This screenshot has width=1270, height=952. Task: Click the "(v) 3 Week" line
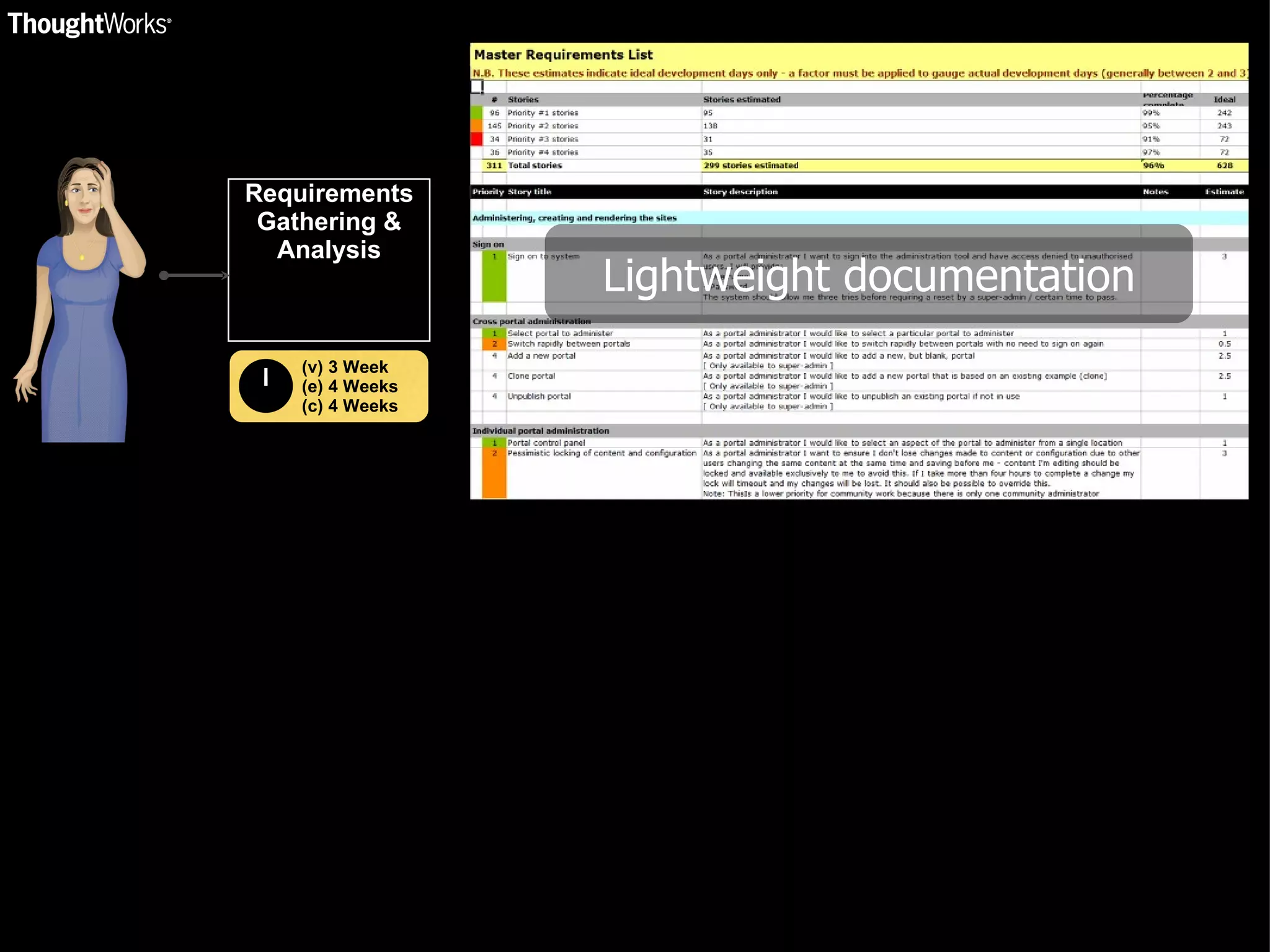(345, 367)
